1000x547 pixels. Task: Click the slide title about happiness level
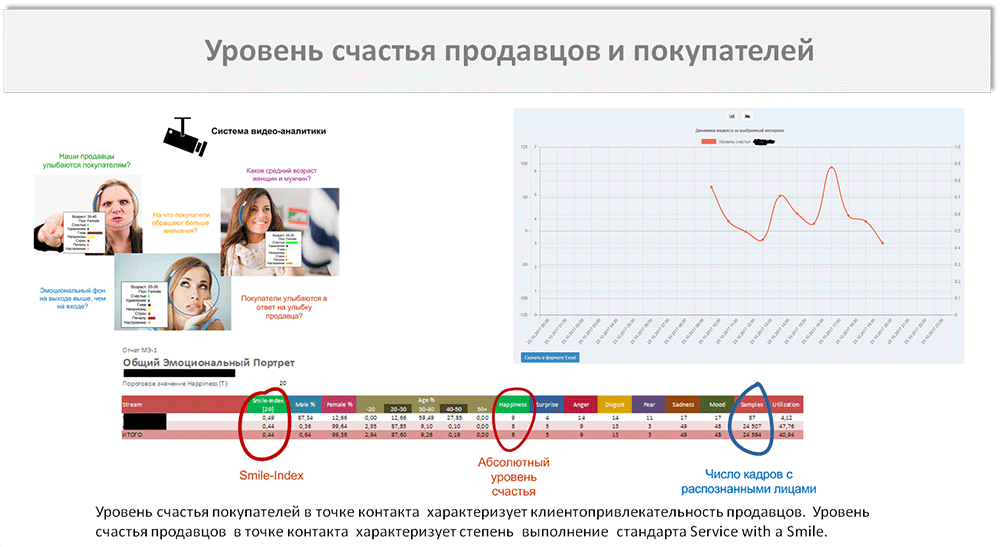pos(510,51)
